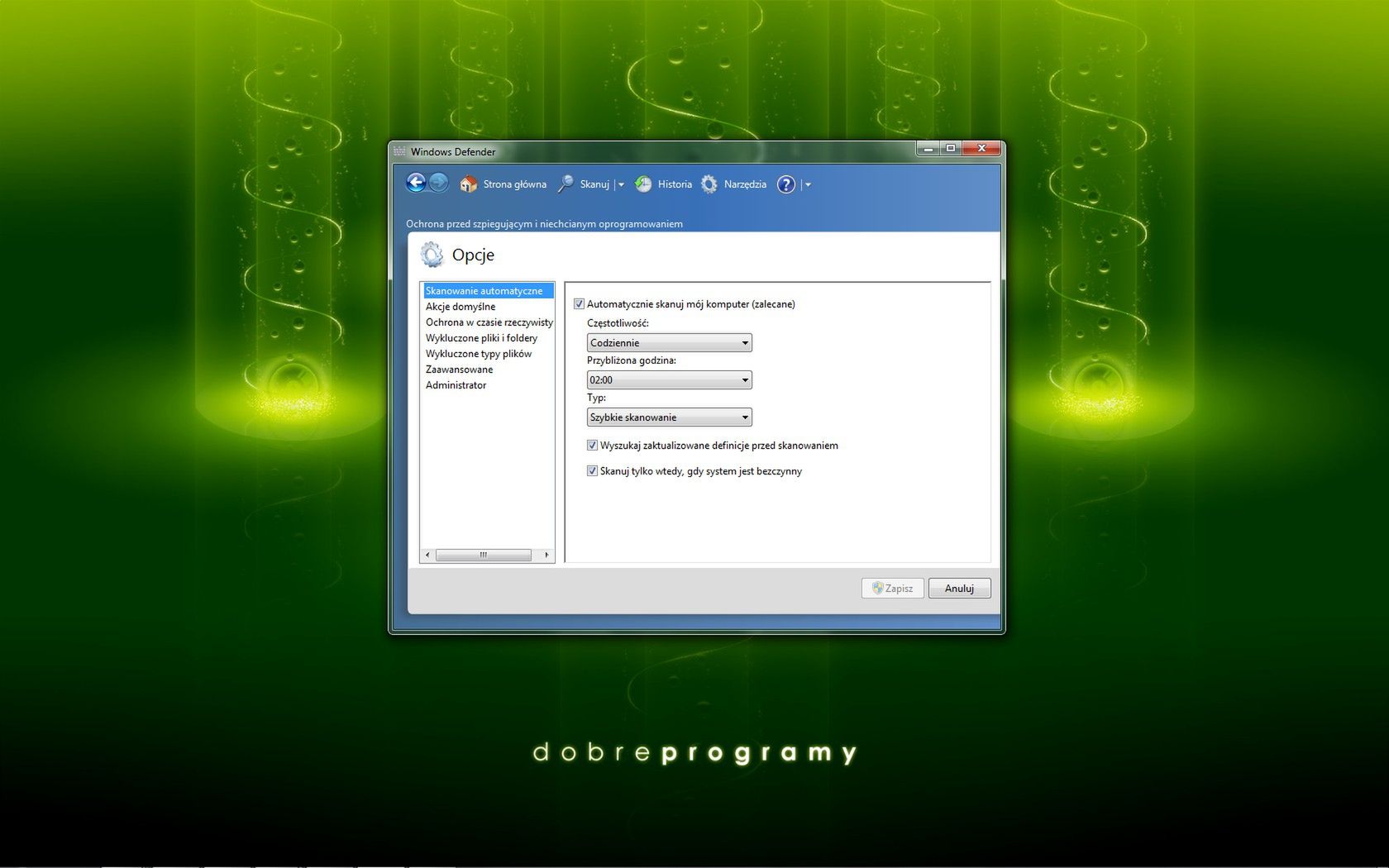The image size is (1389, 868).
Task: Select Administrator in the options list
Action: click(488, 385)
